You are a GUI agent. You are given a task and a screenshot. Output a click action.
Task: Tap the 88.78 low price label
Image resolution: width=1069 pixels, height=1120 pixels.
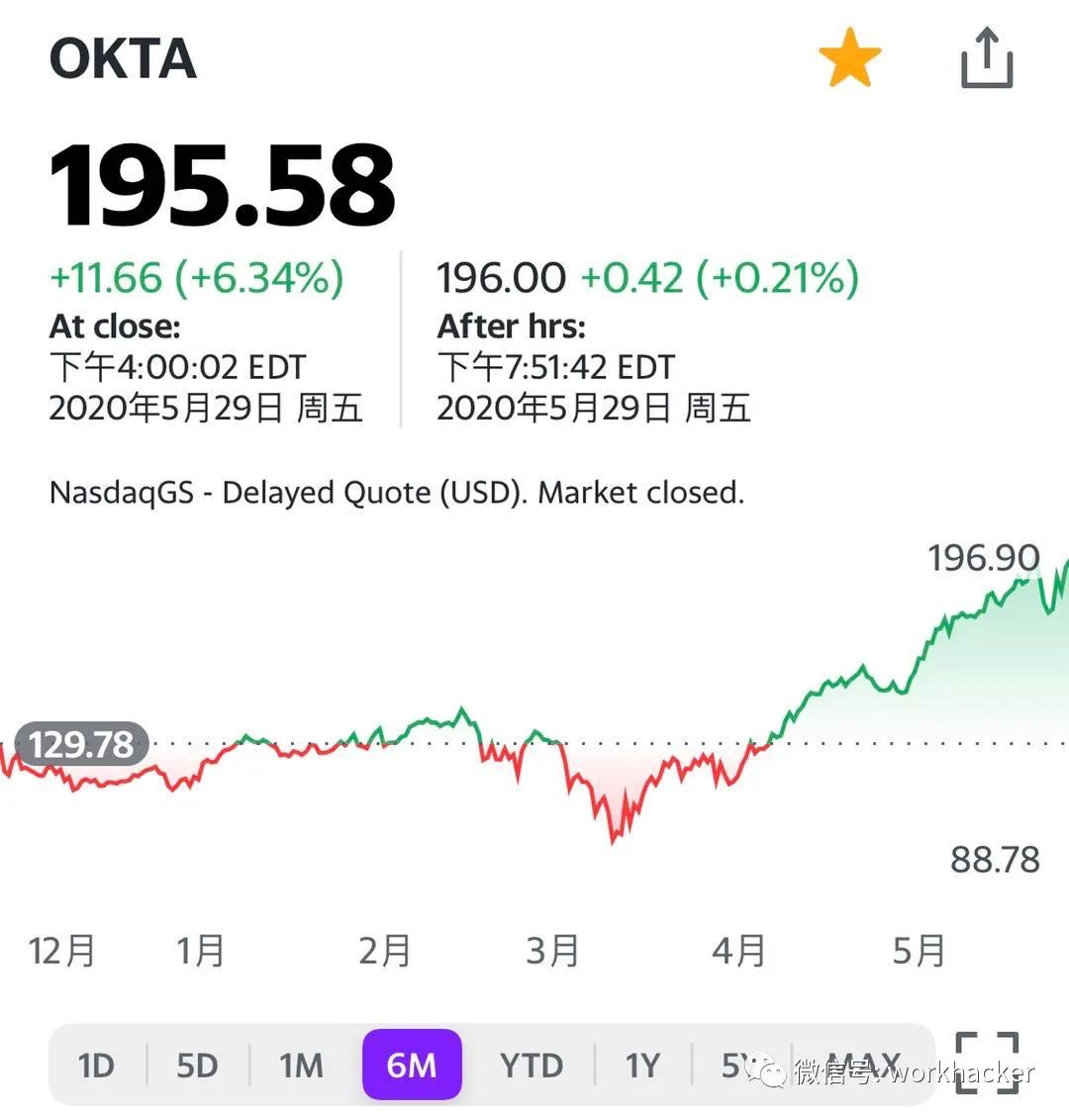995,860
